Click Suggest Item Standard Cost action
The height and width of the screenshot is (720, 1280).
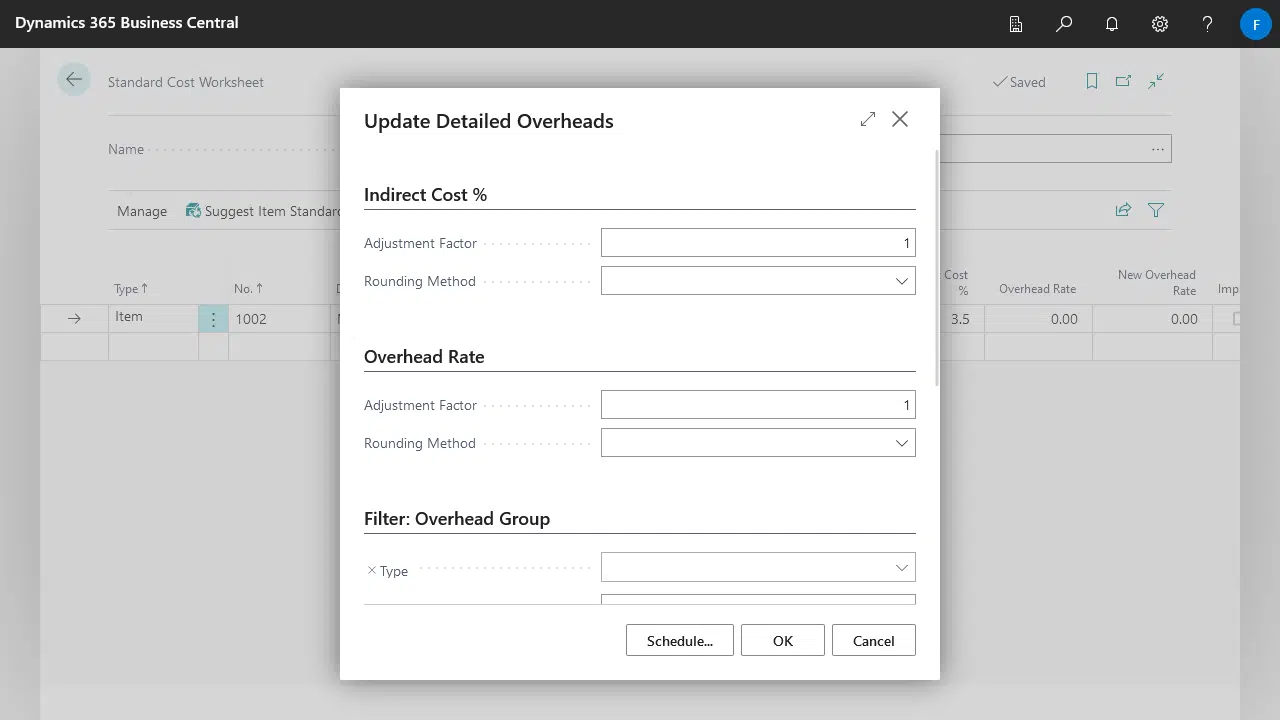[x=264, y=211]
